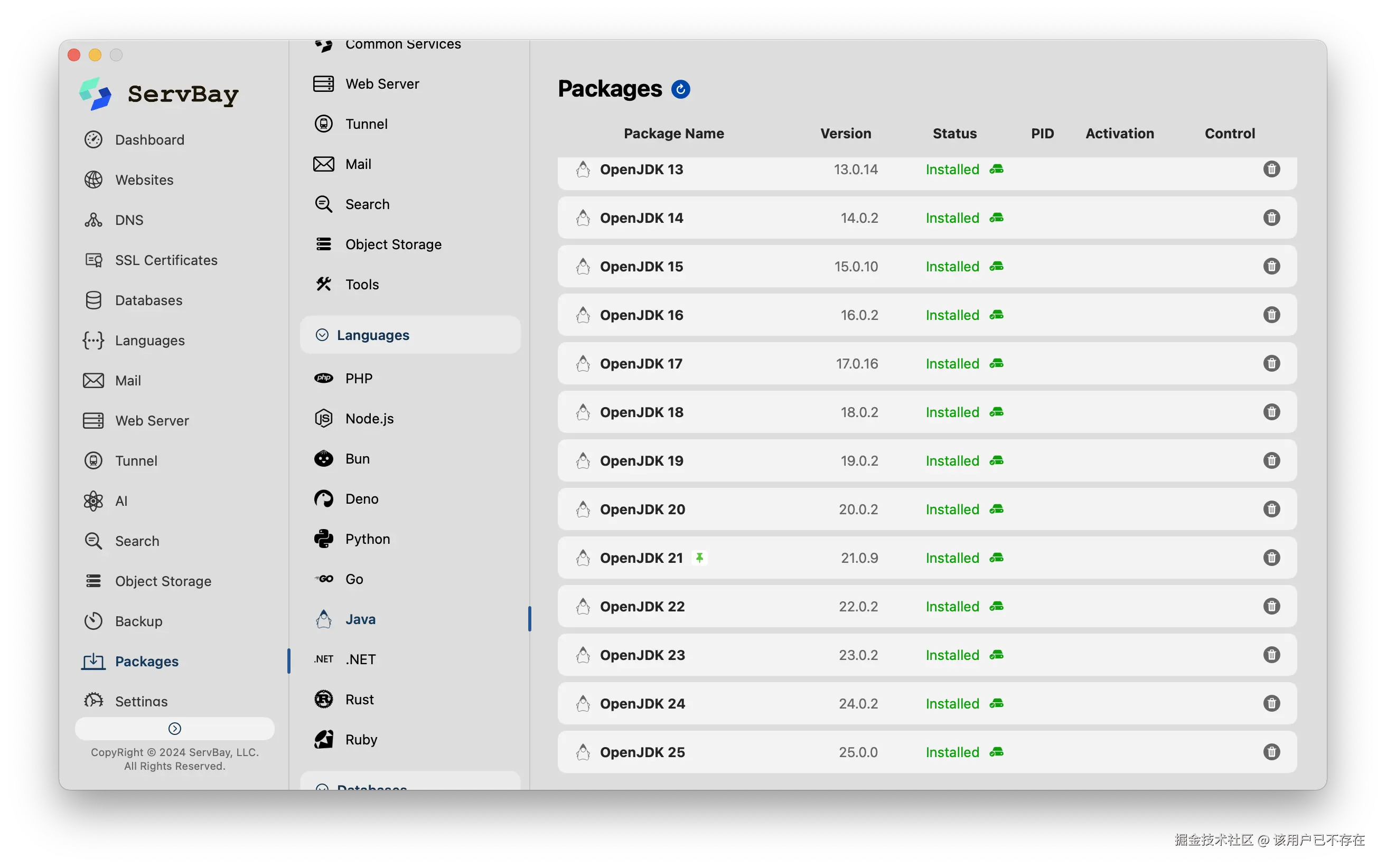The width and height of the screenshot is (1386, 868).
Task: Go to Backup in the sidebar
Action: [138, 621]
